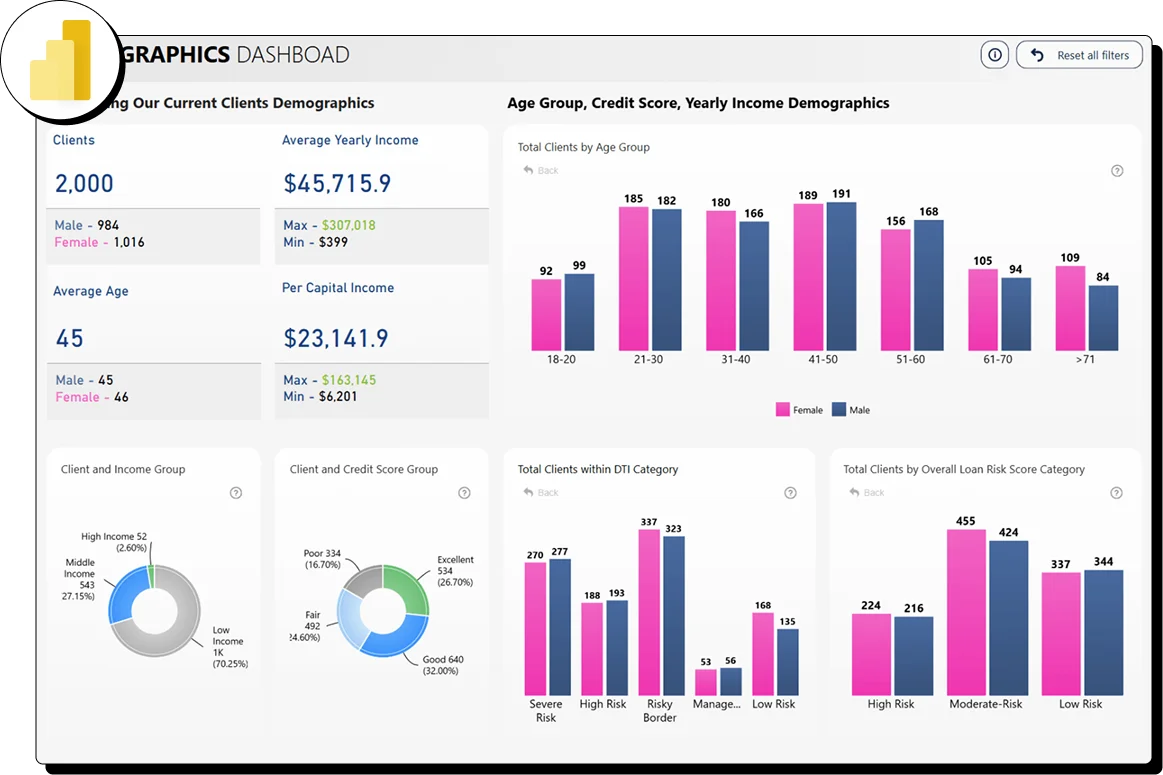Click the help icon on the DTI Category chart
Screen dimensions: 1163x775
tap(790, 492)
